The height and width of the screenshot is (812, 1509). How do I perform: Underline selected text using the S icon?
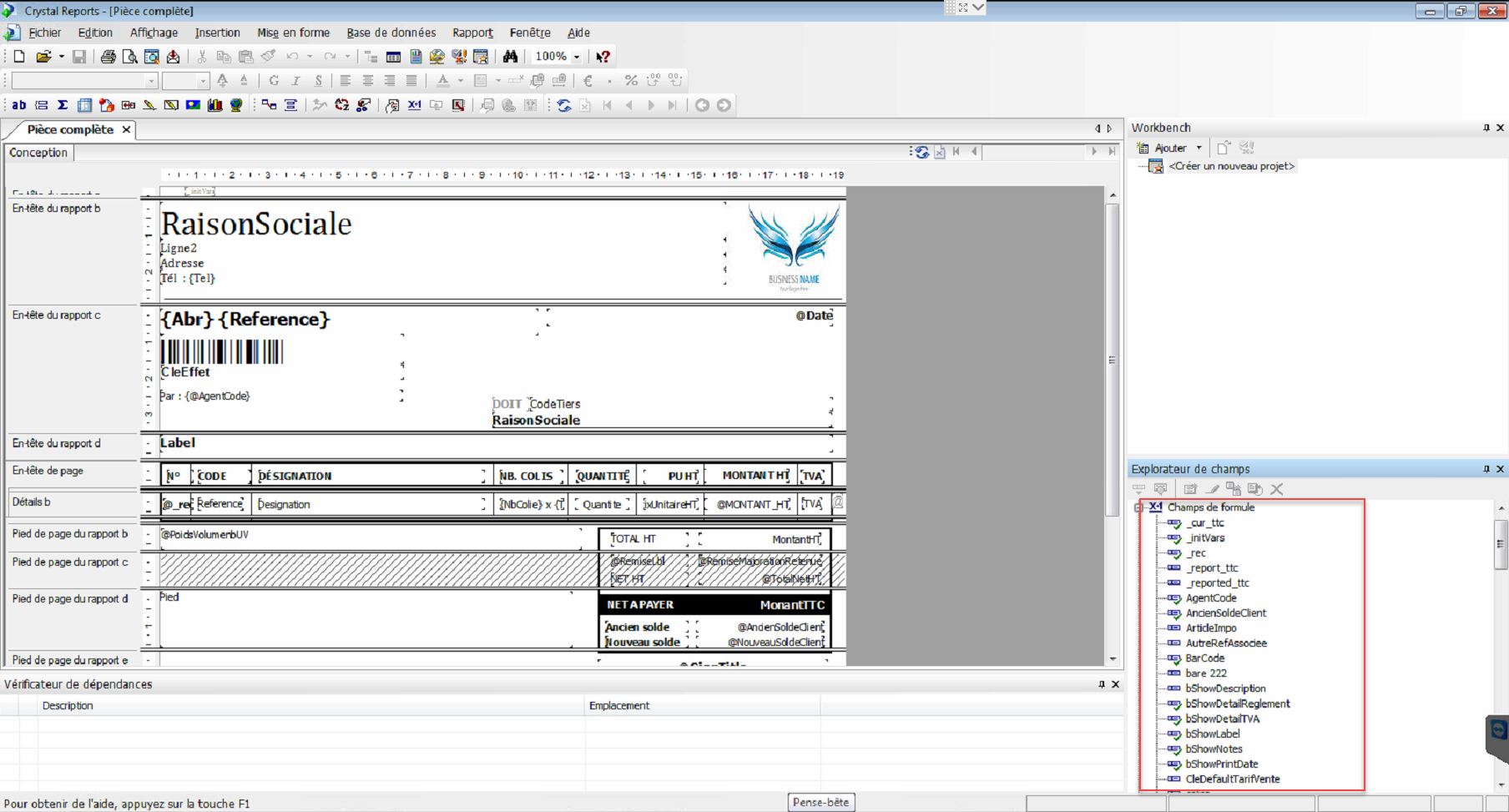coord(318,80)
